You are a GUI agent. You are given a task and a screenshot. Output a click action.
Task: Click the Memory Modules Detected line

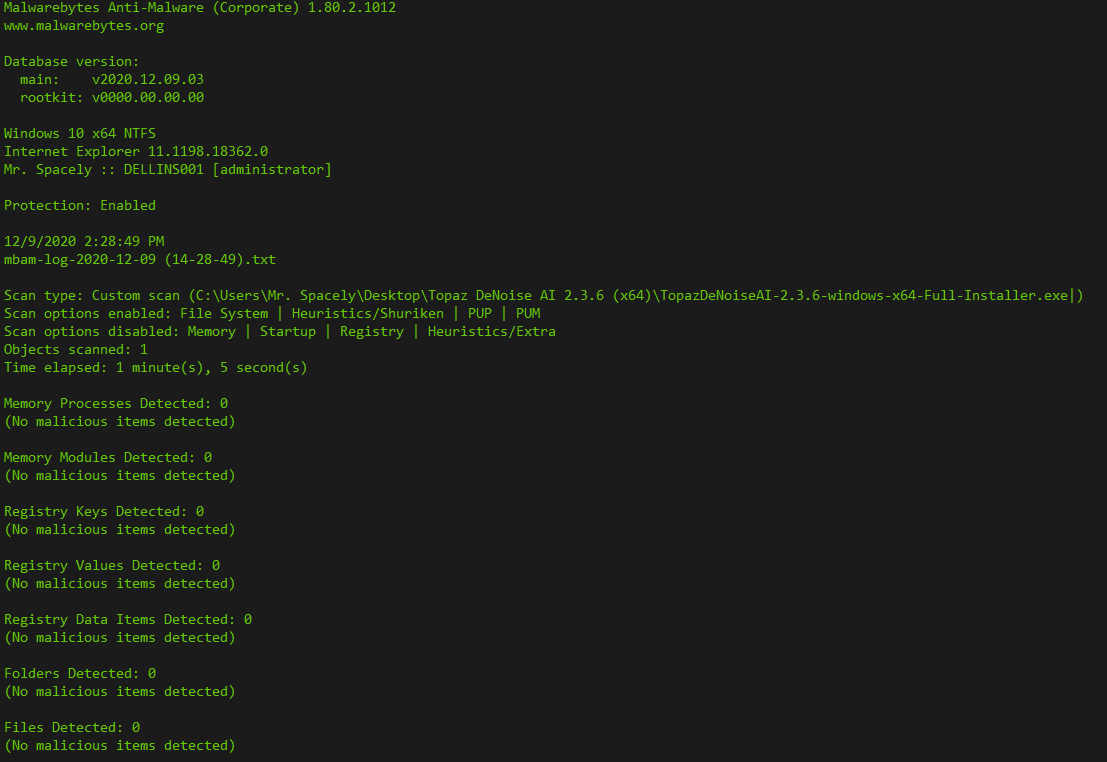pyautogui.click(x=108, y=458)
